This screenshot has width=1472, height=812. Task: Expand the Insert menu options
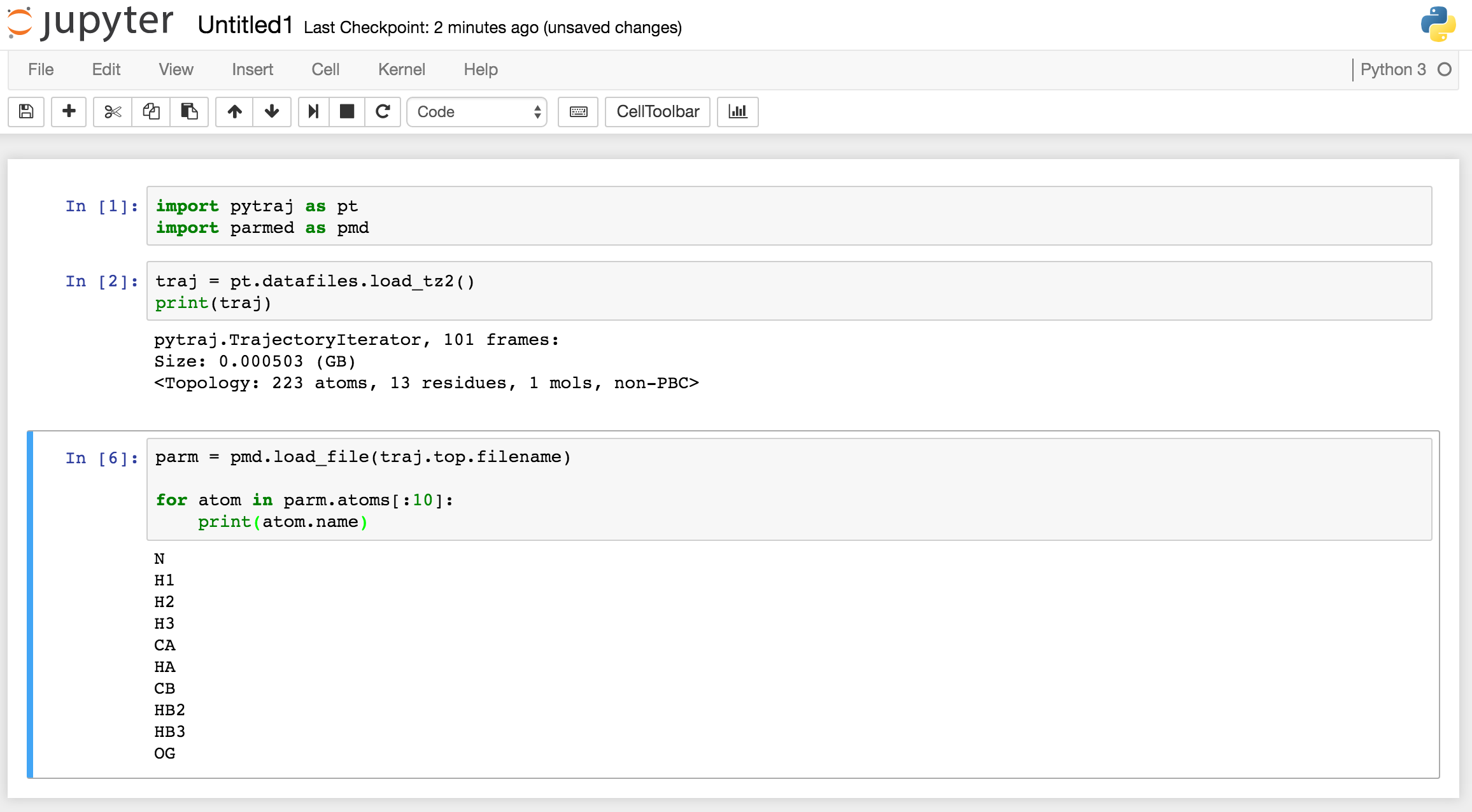click(x=250, y=69)
